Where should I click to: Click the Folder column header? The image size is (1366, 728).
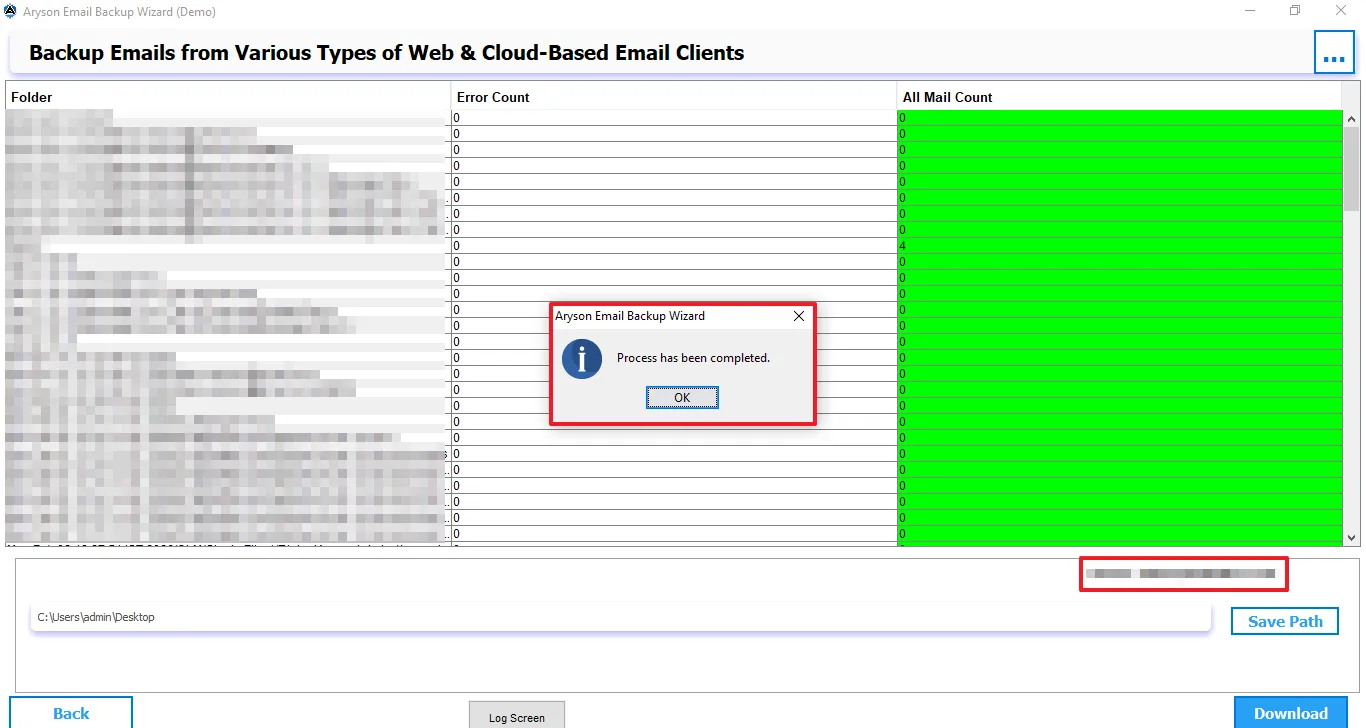(32, 97)
